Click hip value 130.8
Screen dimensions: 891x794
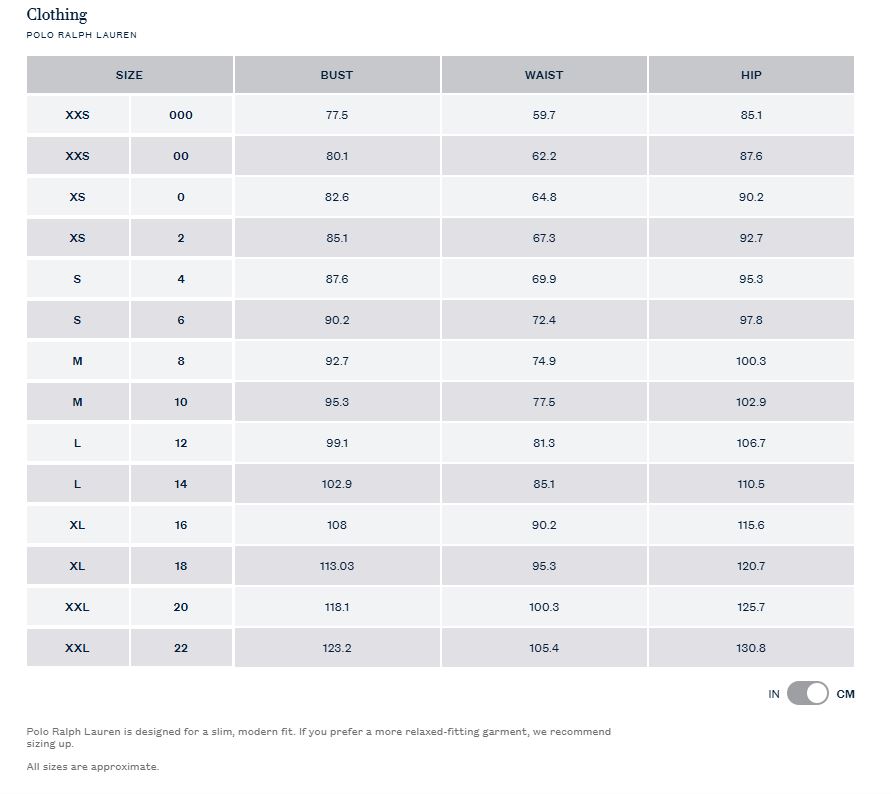(751, 648)
